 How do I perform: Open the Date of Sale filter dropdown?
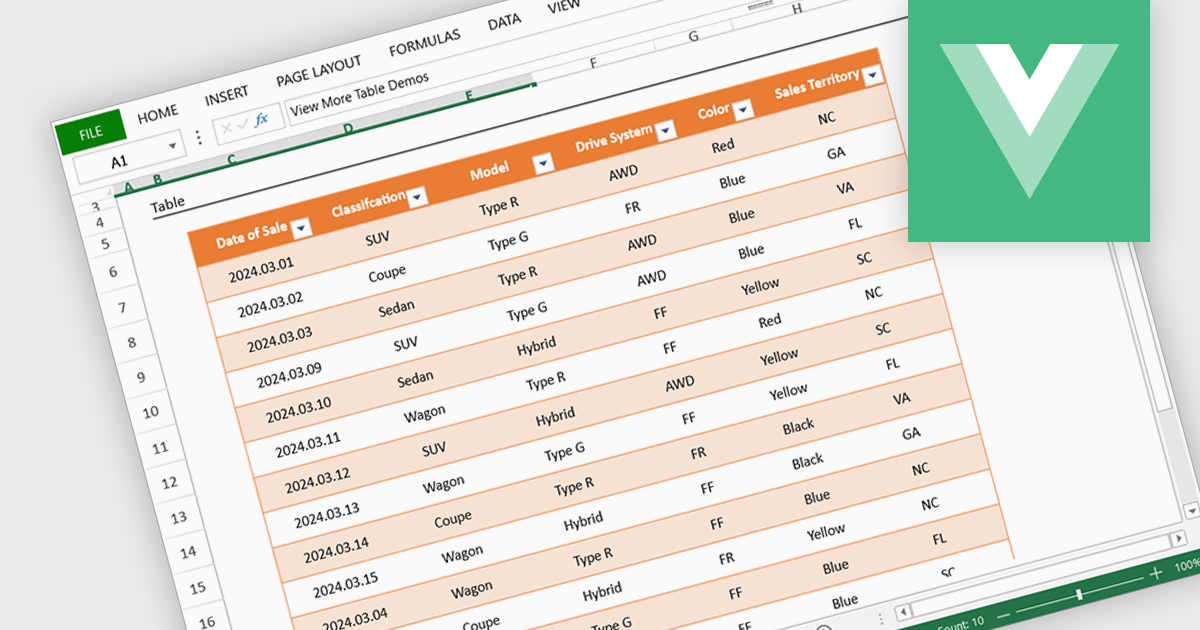300,228
